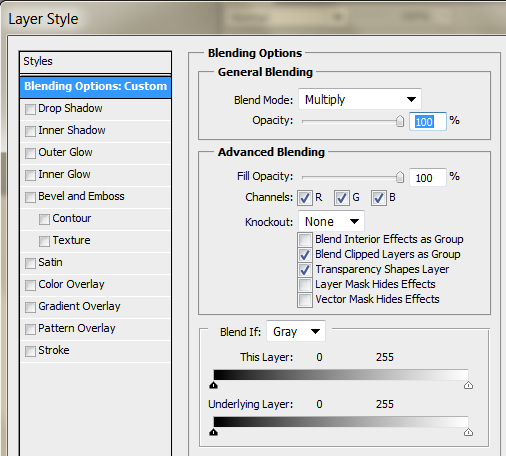506x456 pixels.
Task: Open the Blend If channel dropdown
Action: click(296, 331)
